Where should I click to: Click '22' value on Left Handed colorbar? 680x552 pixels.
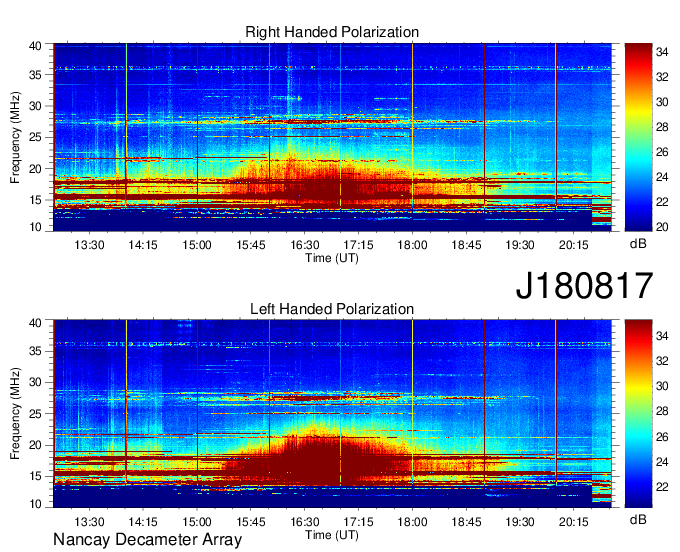coord(662,487)
